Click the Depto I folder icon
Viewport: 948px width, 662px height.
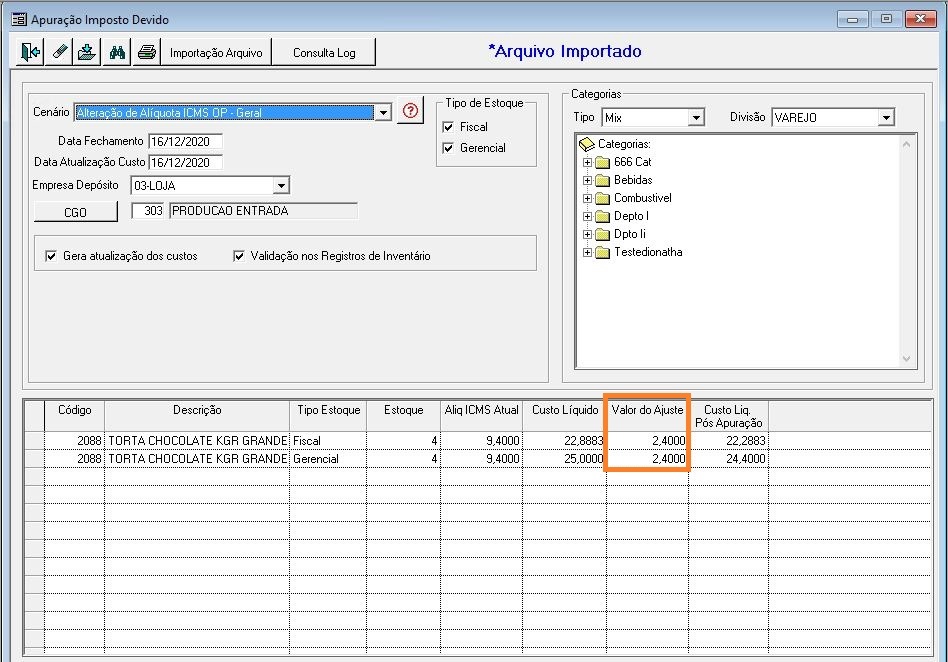[x=602, y=216]
